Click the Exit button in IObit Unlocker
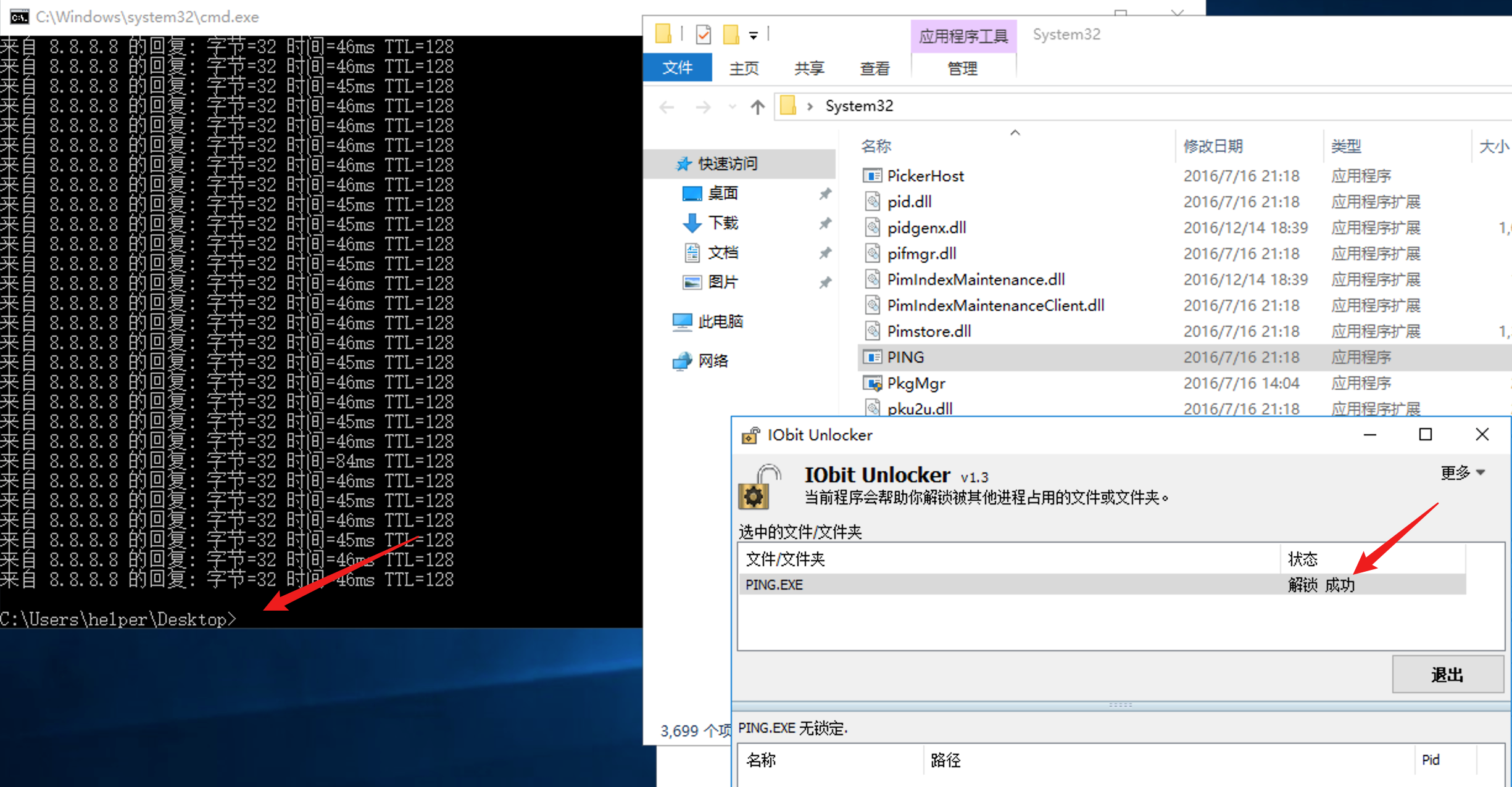This screenshot has width=1512, height=787. click(x=1447, y=675)
